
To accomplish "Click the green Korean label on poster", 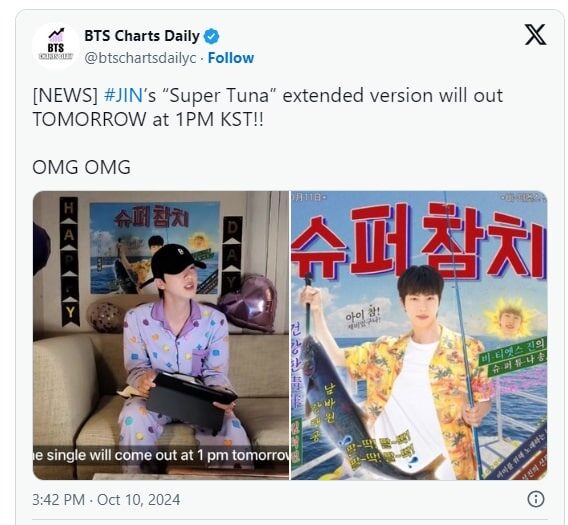I will click(x=513, y=357).
